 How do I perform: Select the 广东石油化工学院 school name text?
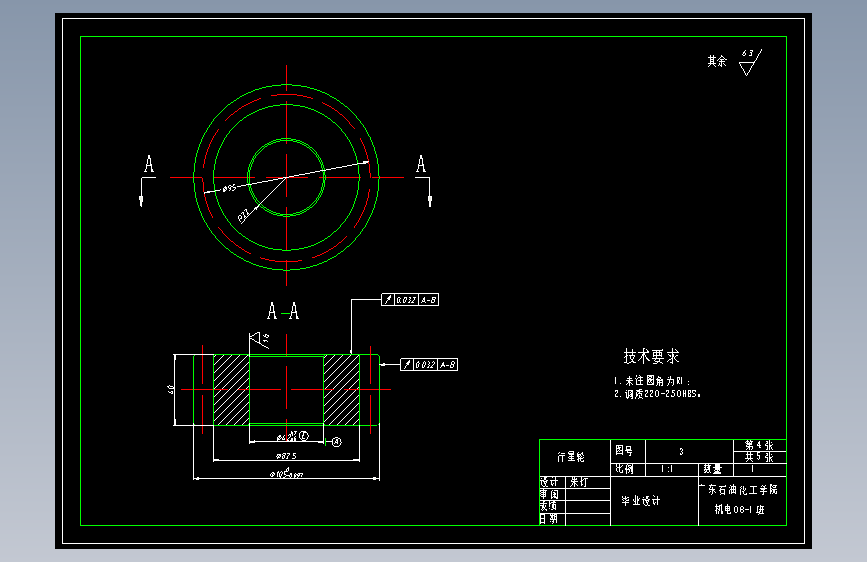tap(738, 490)
